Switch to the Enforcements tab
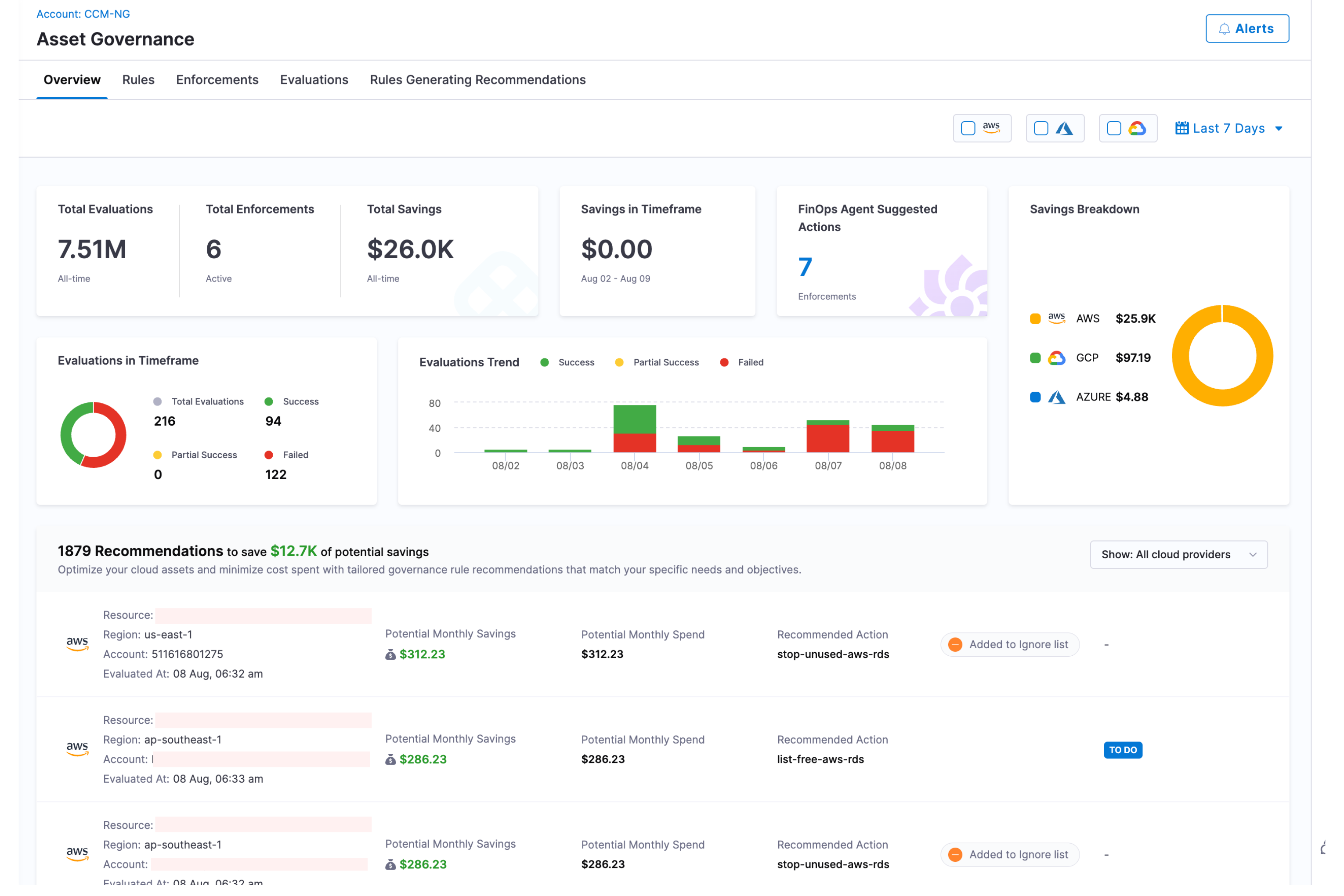Image resolution: width=1344 pixels, height=896 pixels. (x=217, y=80)
